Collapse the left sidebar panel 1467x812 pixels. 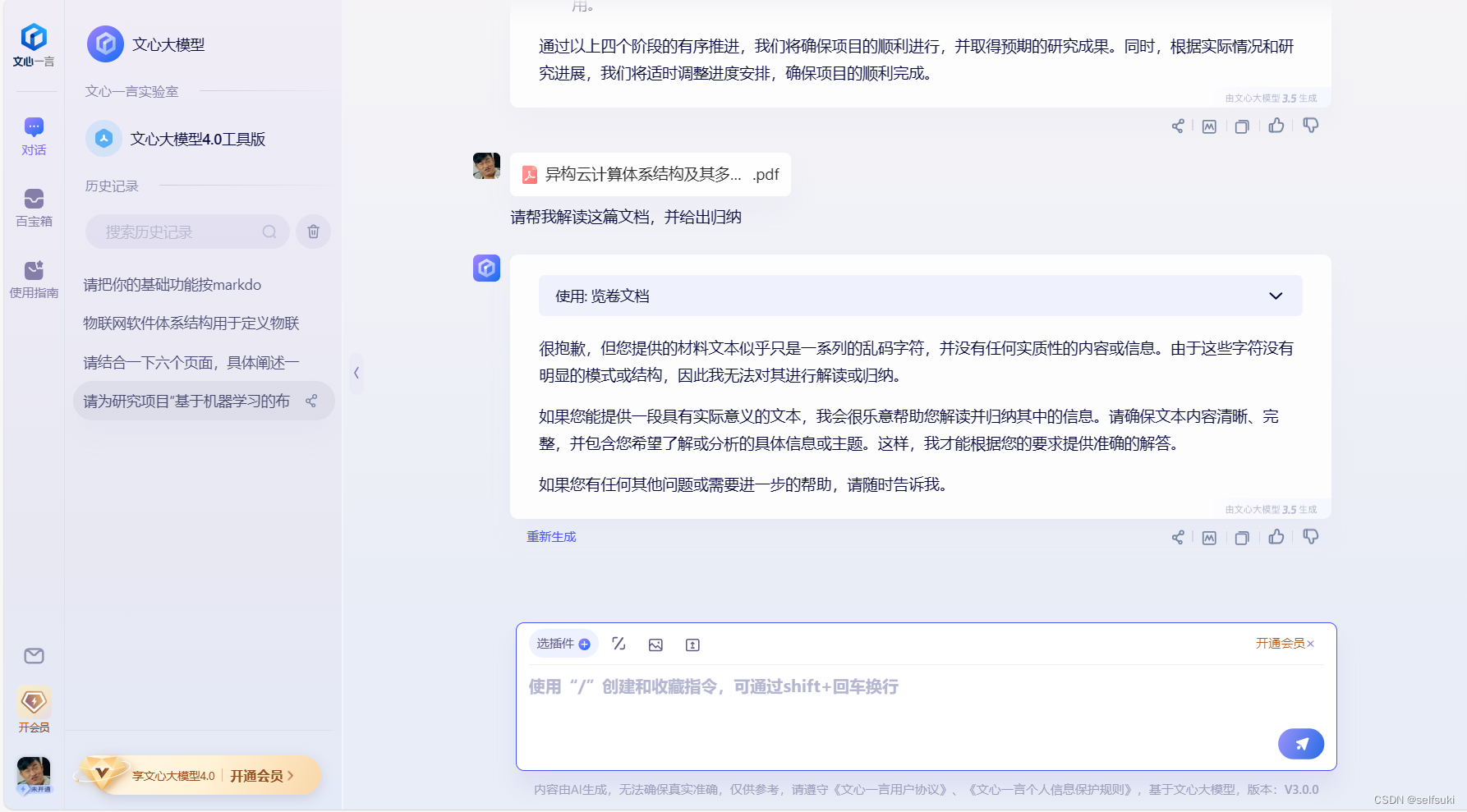(x=356, y=373)
